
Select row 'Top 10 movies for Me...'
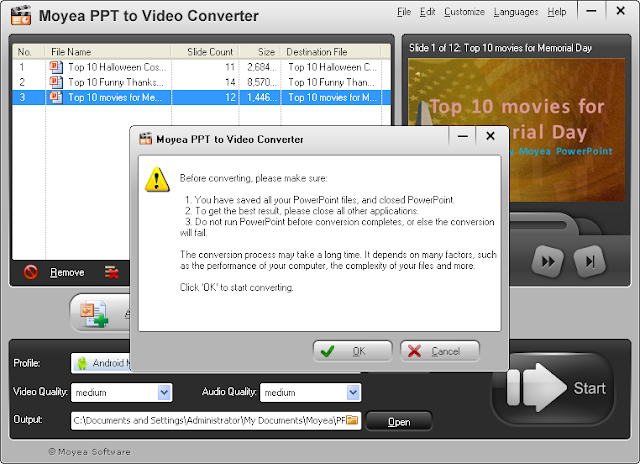click(201, 97)
